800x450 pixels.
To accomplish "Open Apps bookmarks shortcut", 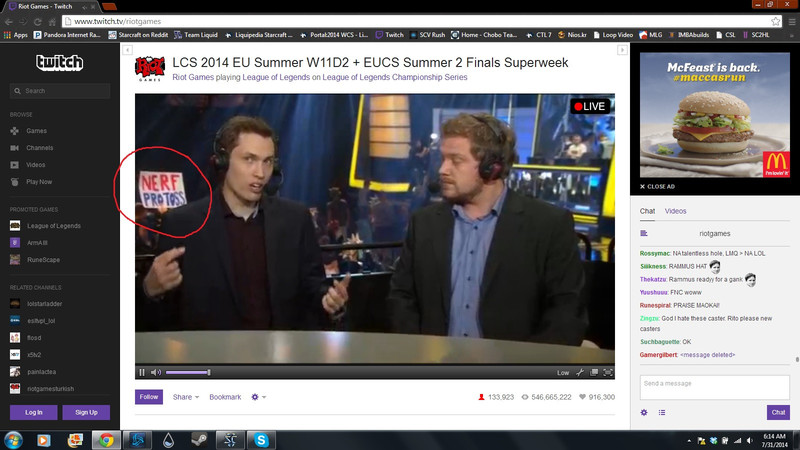I will tap(16, 35).
